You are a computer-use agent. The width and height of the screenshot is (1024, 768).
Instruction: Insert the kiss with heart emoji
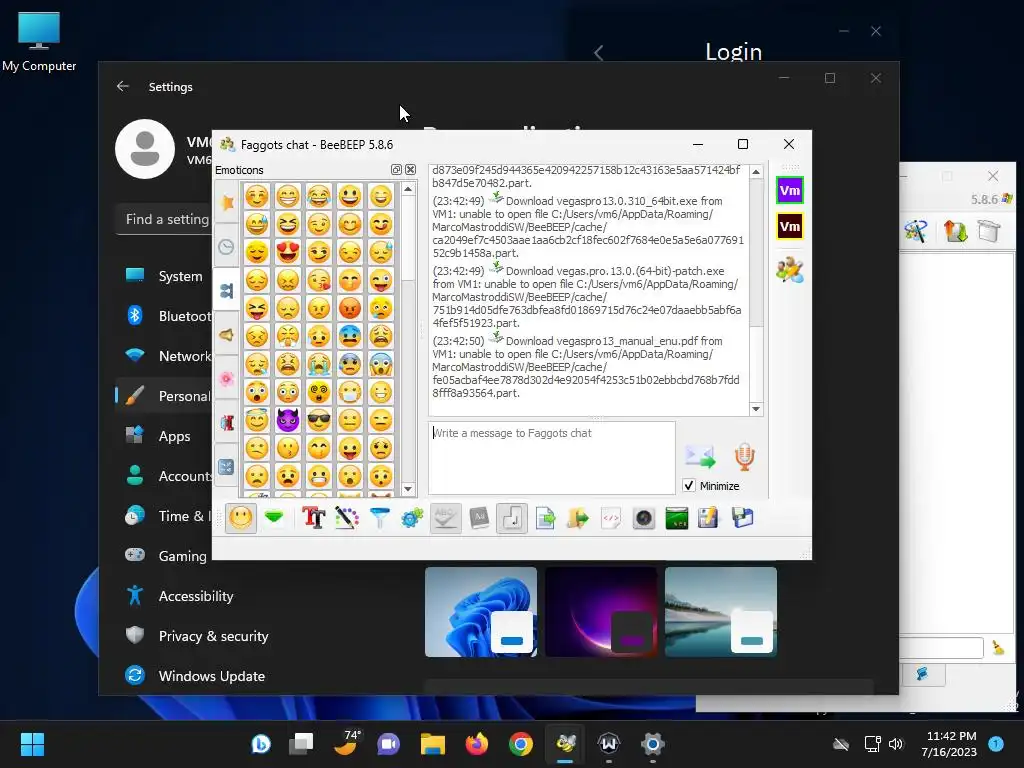point(319,280)
